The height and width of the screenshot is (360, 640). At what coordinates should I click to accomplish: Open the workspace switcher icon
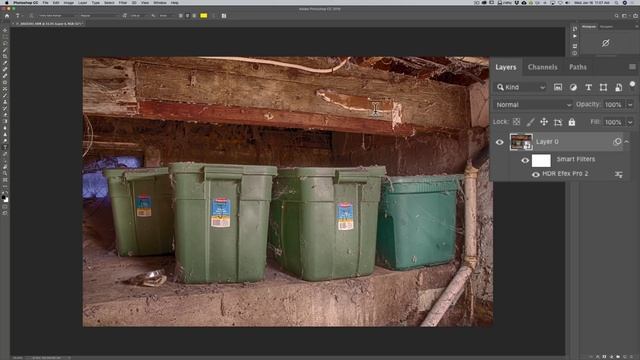(x=624, y=16)
